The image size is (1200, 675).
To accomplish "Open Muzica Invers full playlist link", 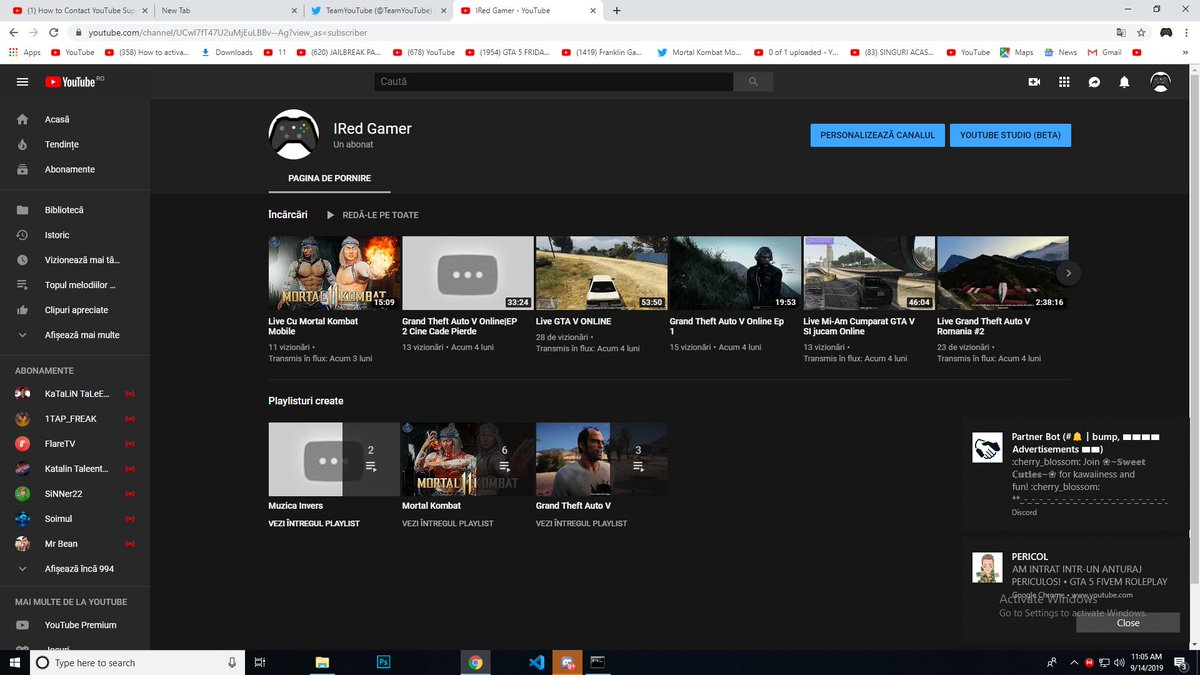I will click(313, 524).
